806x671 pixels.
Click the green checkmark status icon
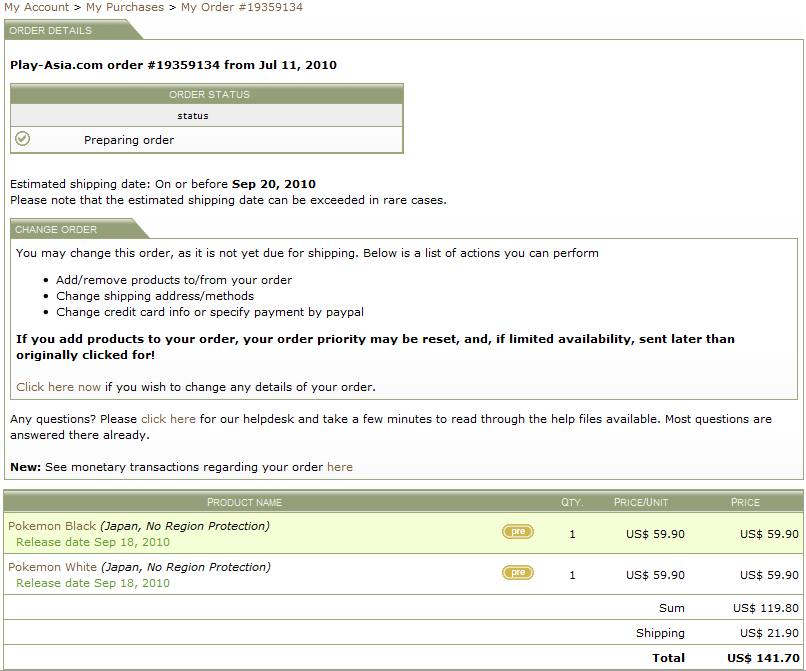point(22,139)
